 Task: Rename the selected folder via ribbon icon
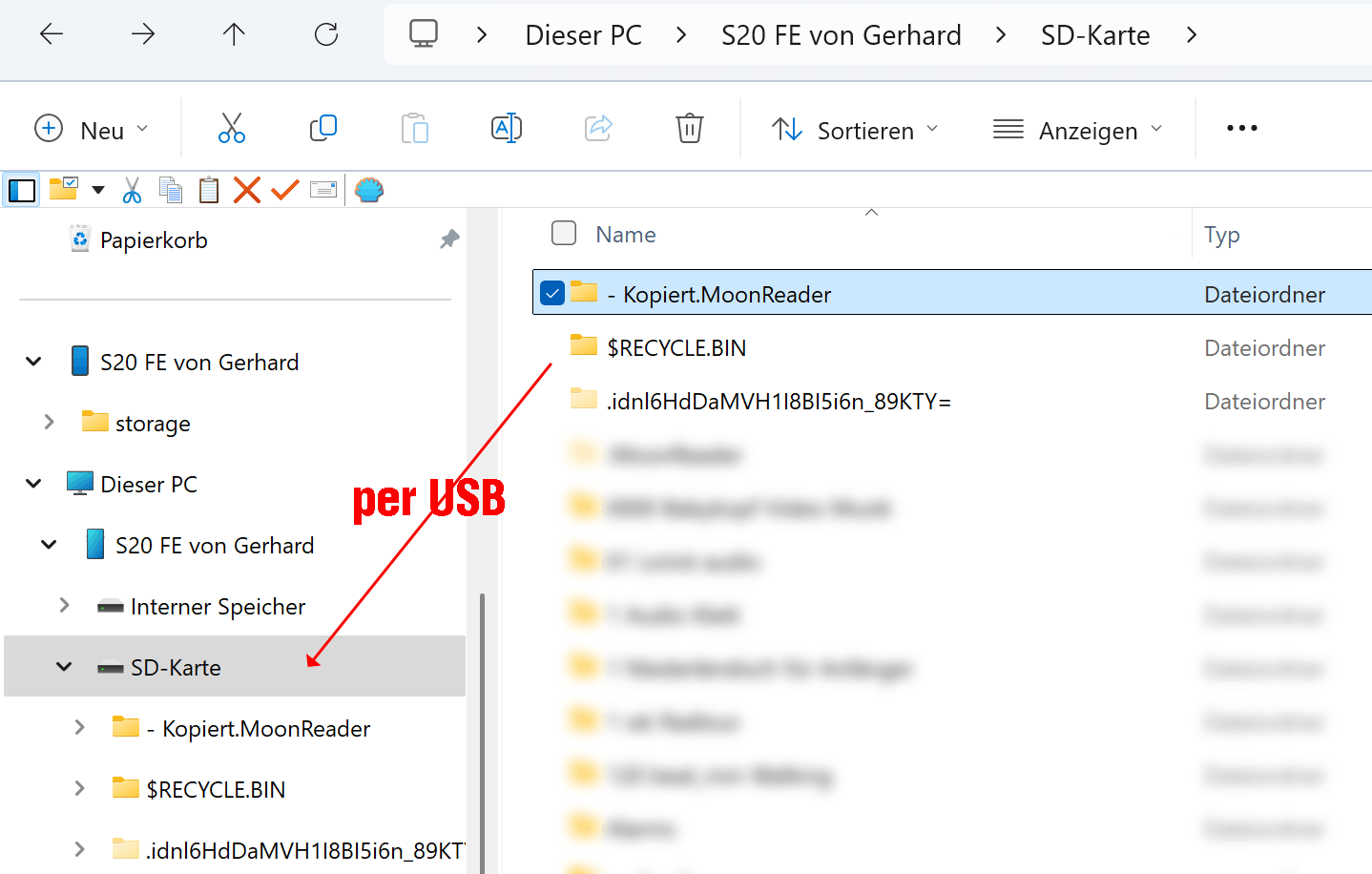click(507, 128)
